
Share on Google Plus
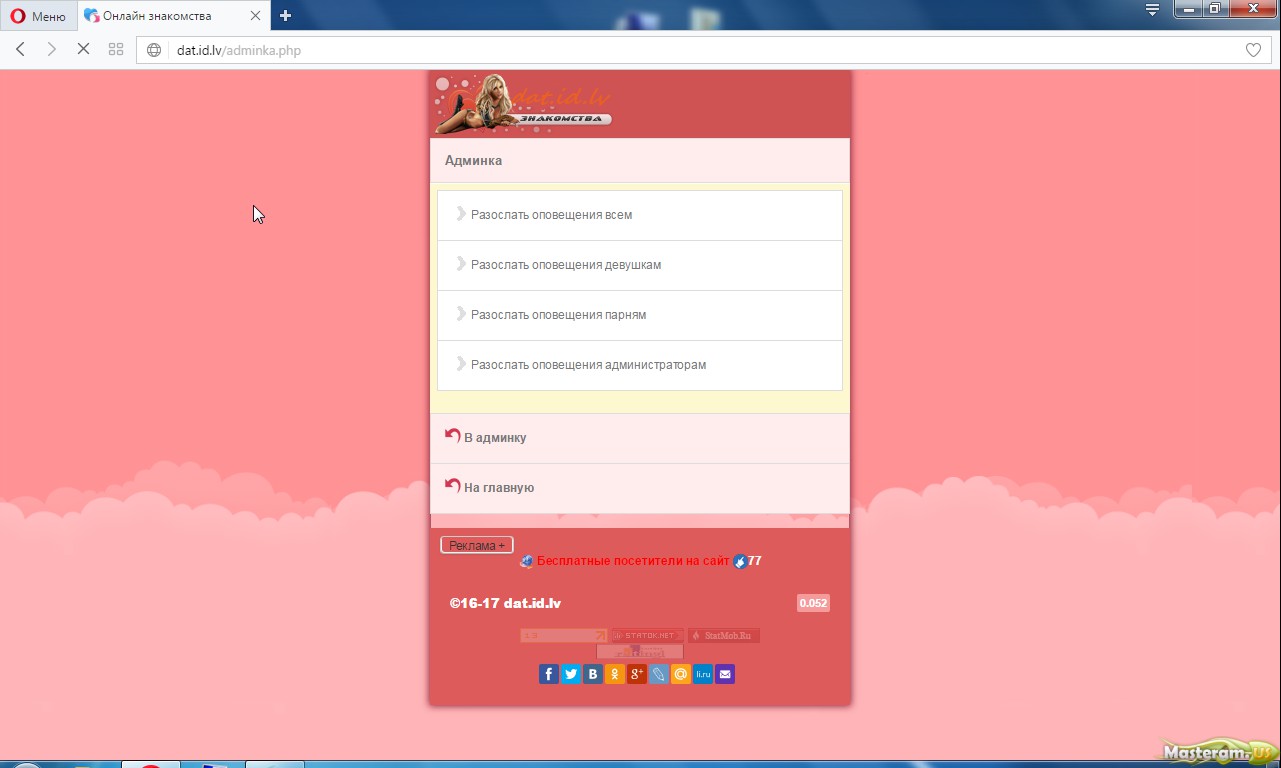click(x=637, y=674)
